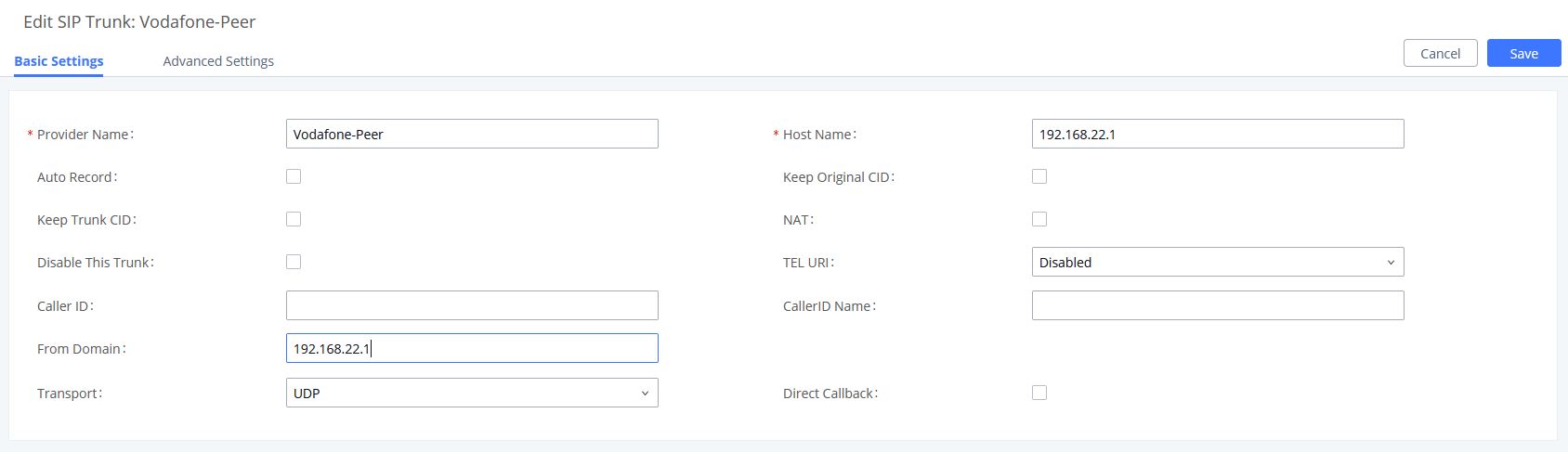Click the Caller ID input box

472,305
